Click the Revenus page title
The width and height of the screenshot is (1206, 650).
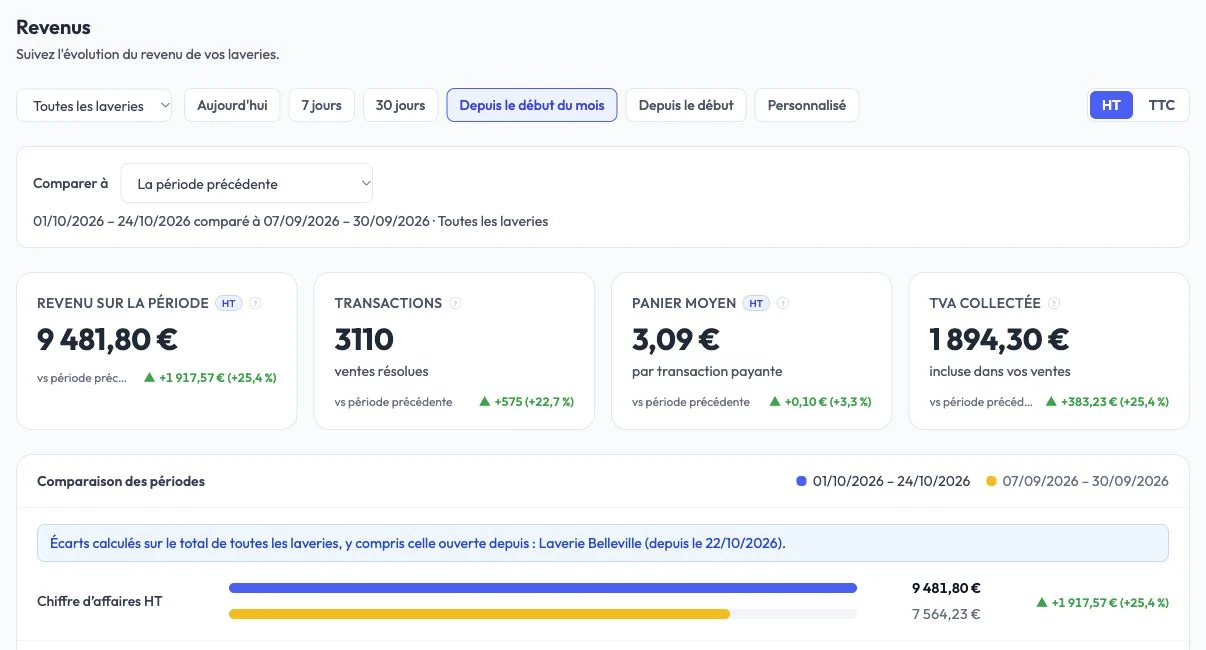53,27
